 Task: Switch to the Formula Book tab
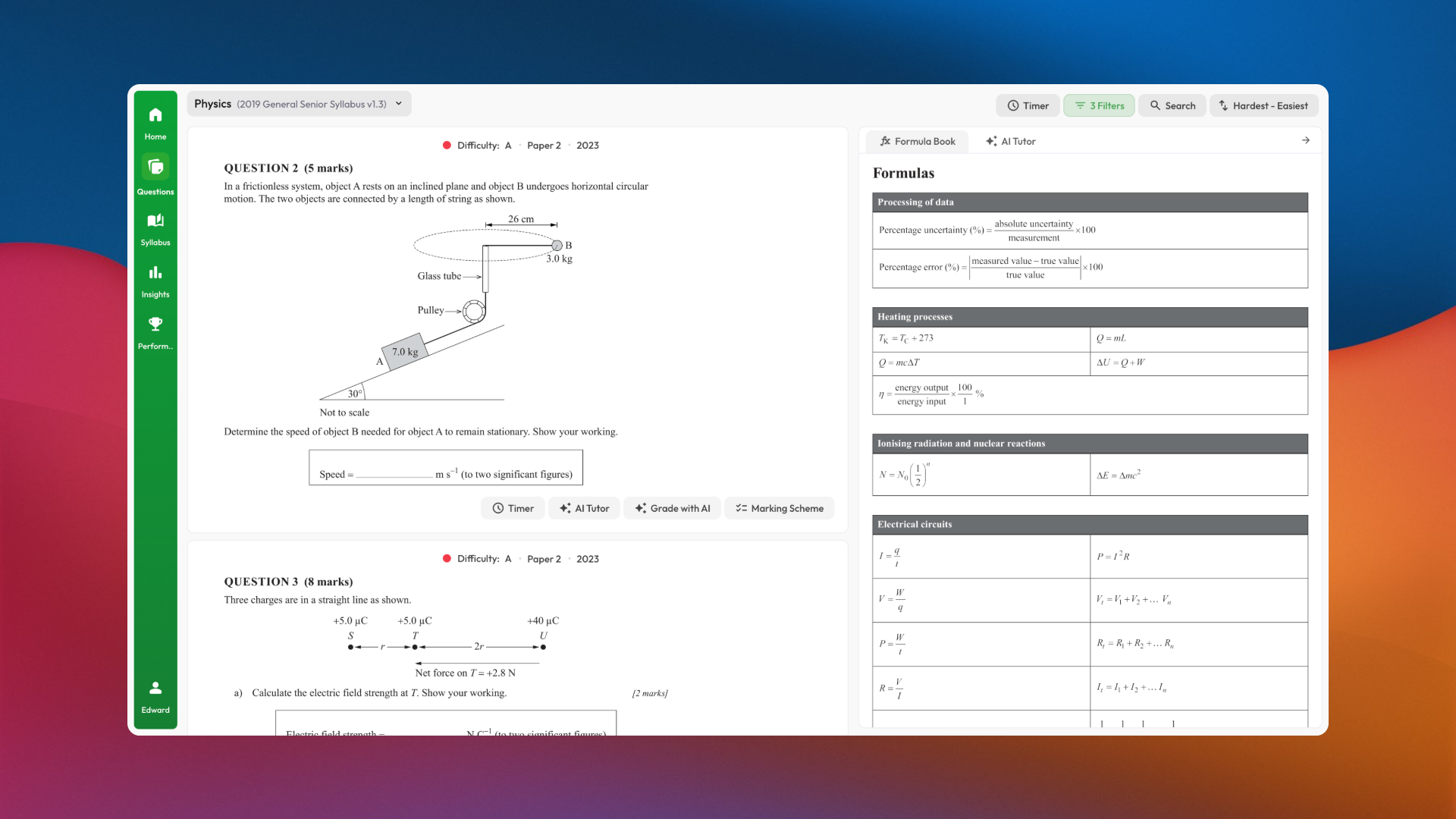point(917,141)
